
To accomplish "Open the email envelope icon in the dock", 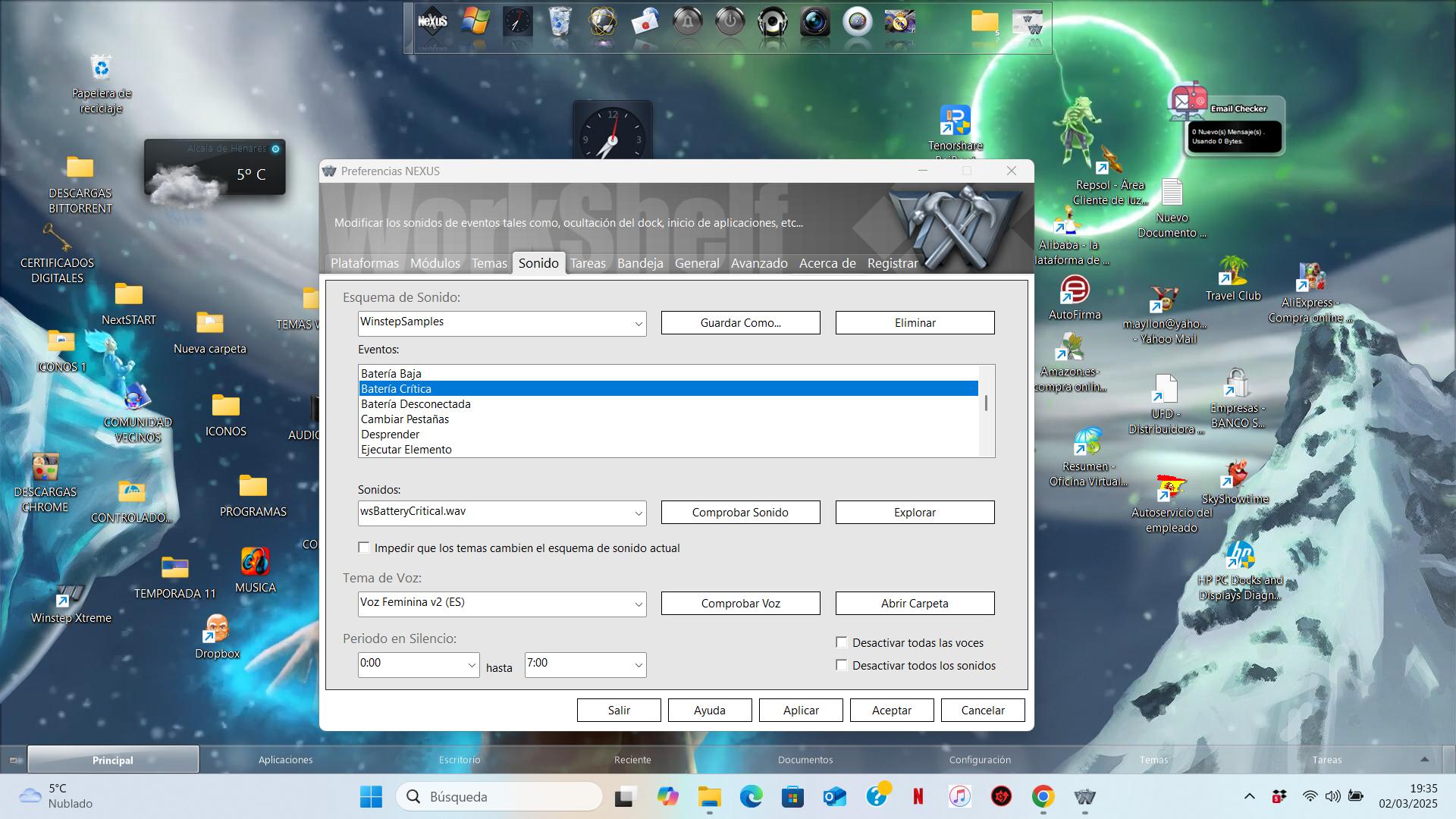I will 645,22.
